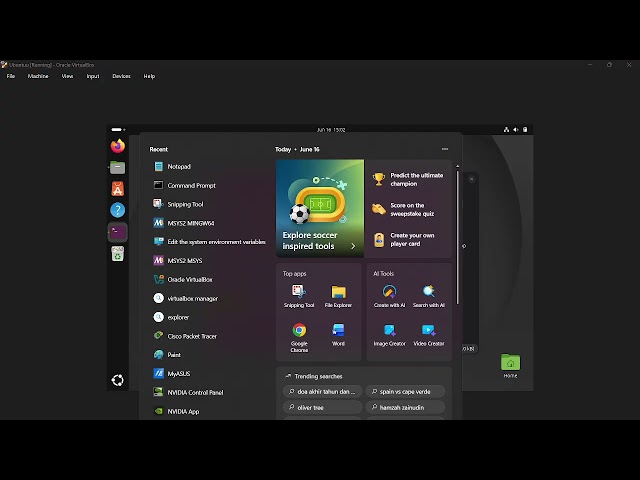Open Video Creator tool

(429, 335)
